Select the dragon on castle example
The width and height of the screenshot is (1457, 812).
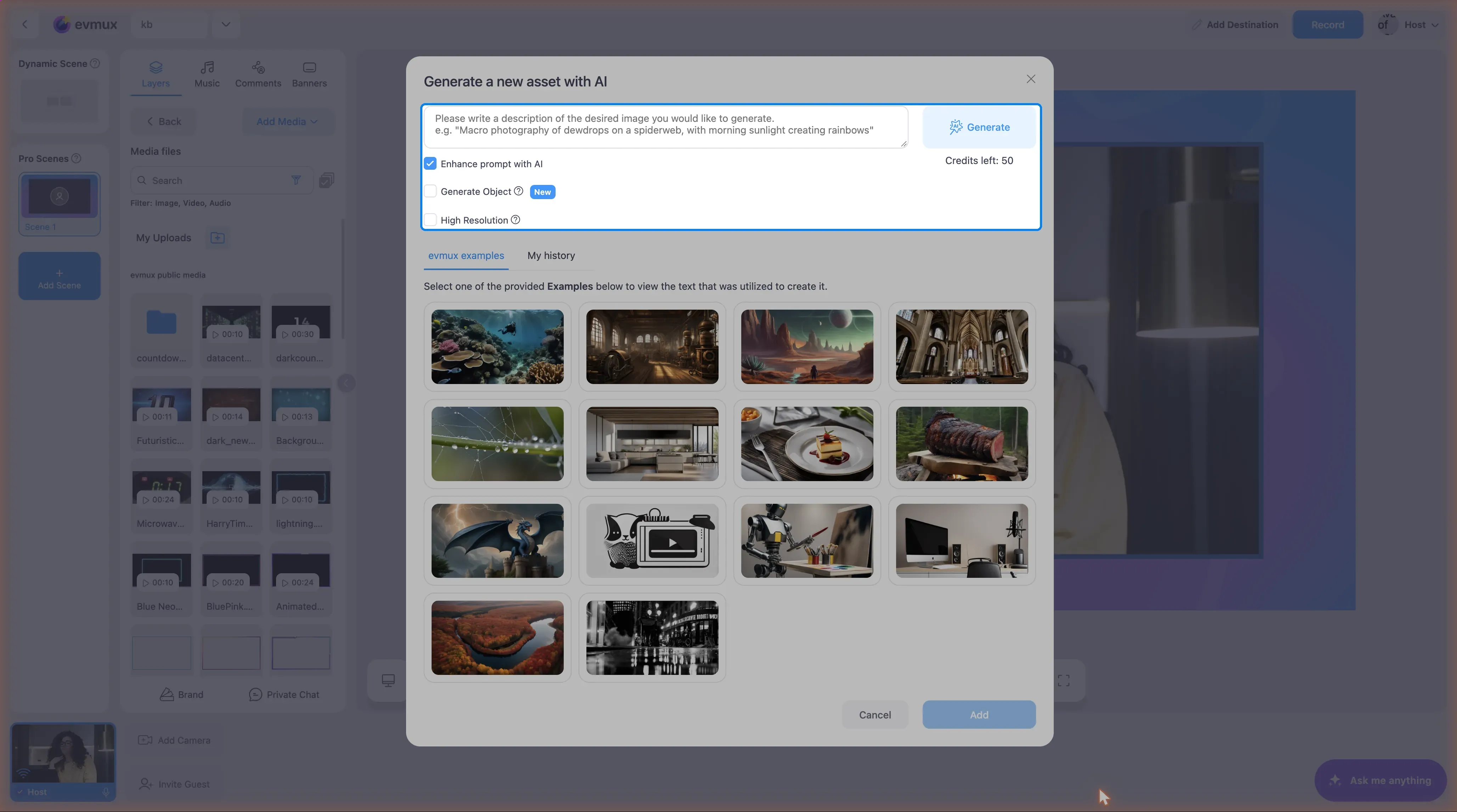[x=497, y=541]
